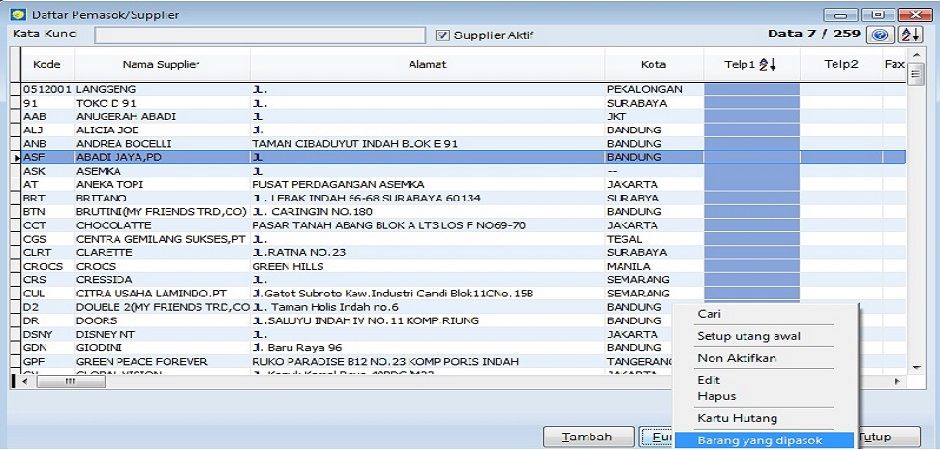This screenshot has height=450, width=940.
Task: Click the blue help icon near data counter
Action: click(x=880, y=35)
